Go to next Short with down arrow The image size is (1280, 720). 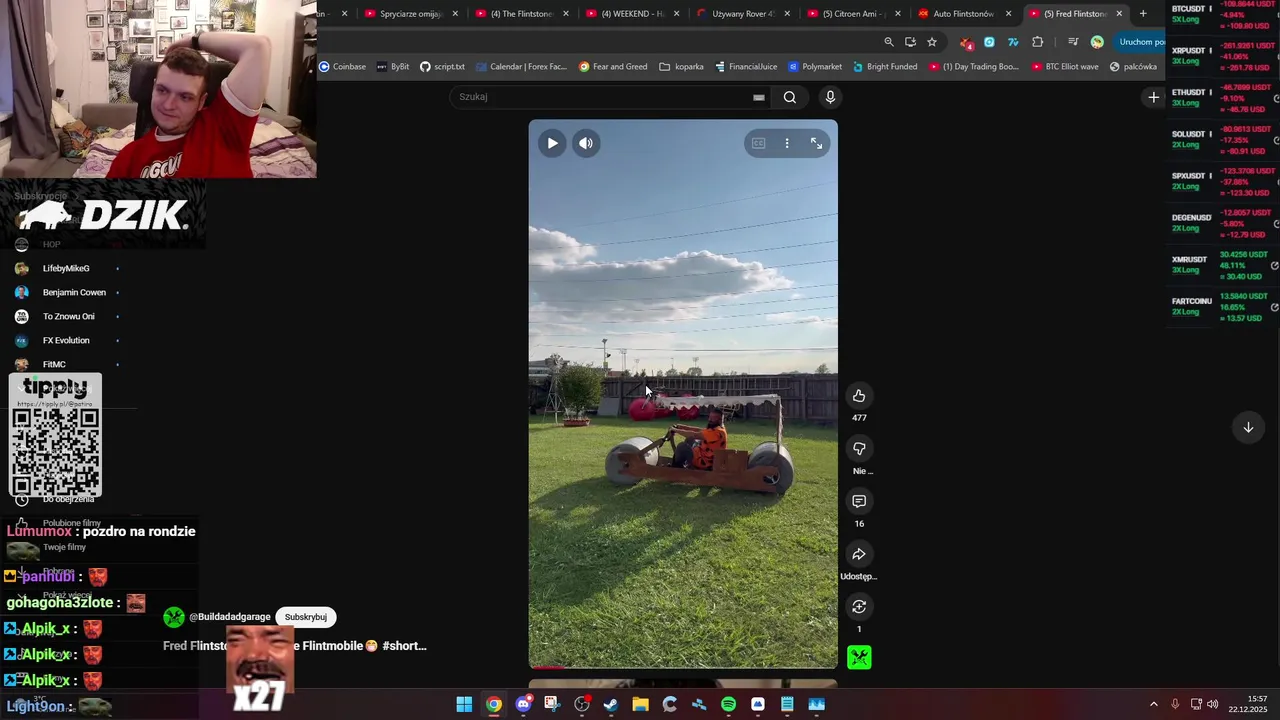point(1248,427)
